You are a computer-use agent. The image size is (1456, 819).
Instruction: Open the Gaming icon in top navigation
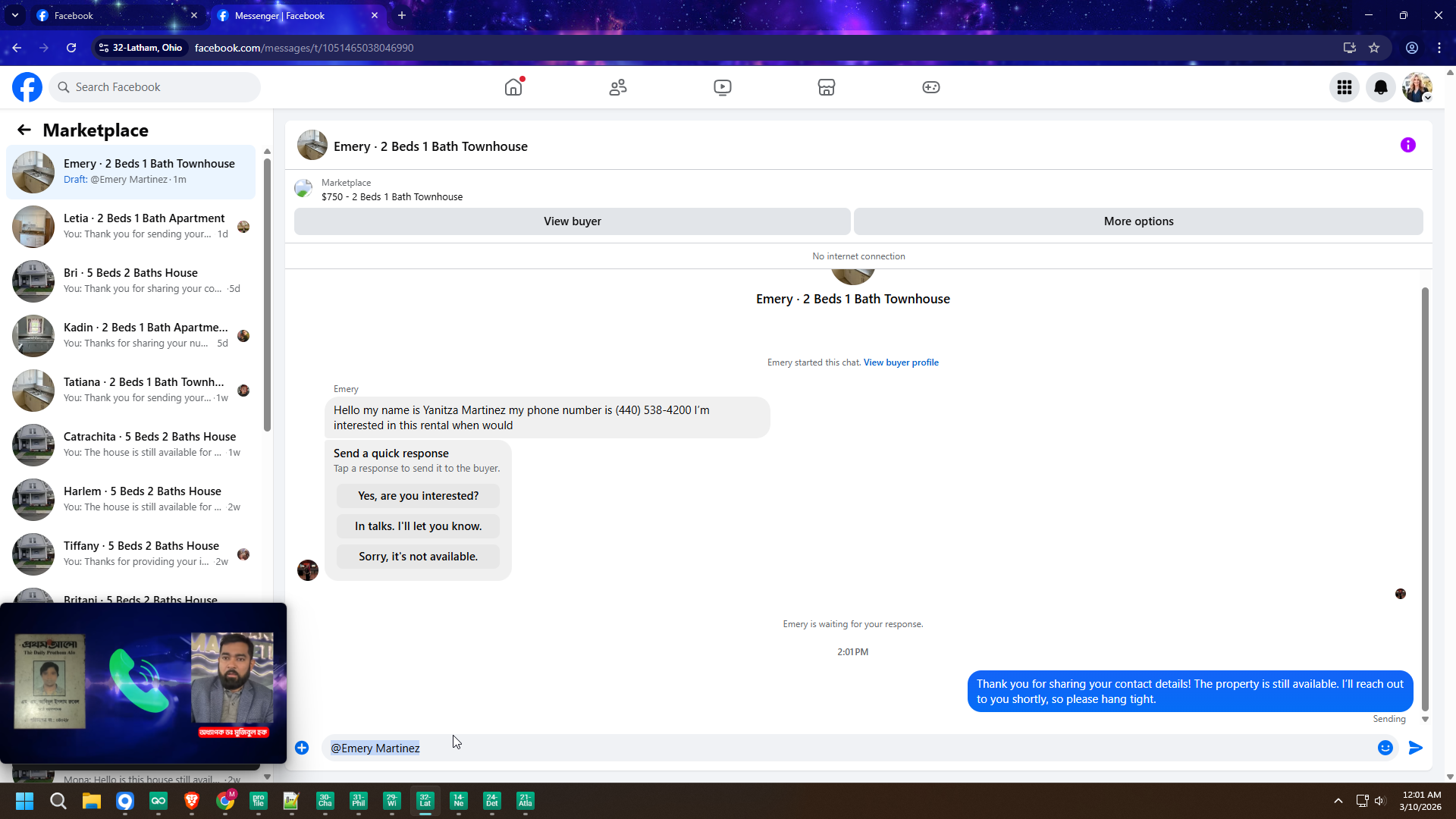pyautogui.click(x=930, y=87)
